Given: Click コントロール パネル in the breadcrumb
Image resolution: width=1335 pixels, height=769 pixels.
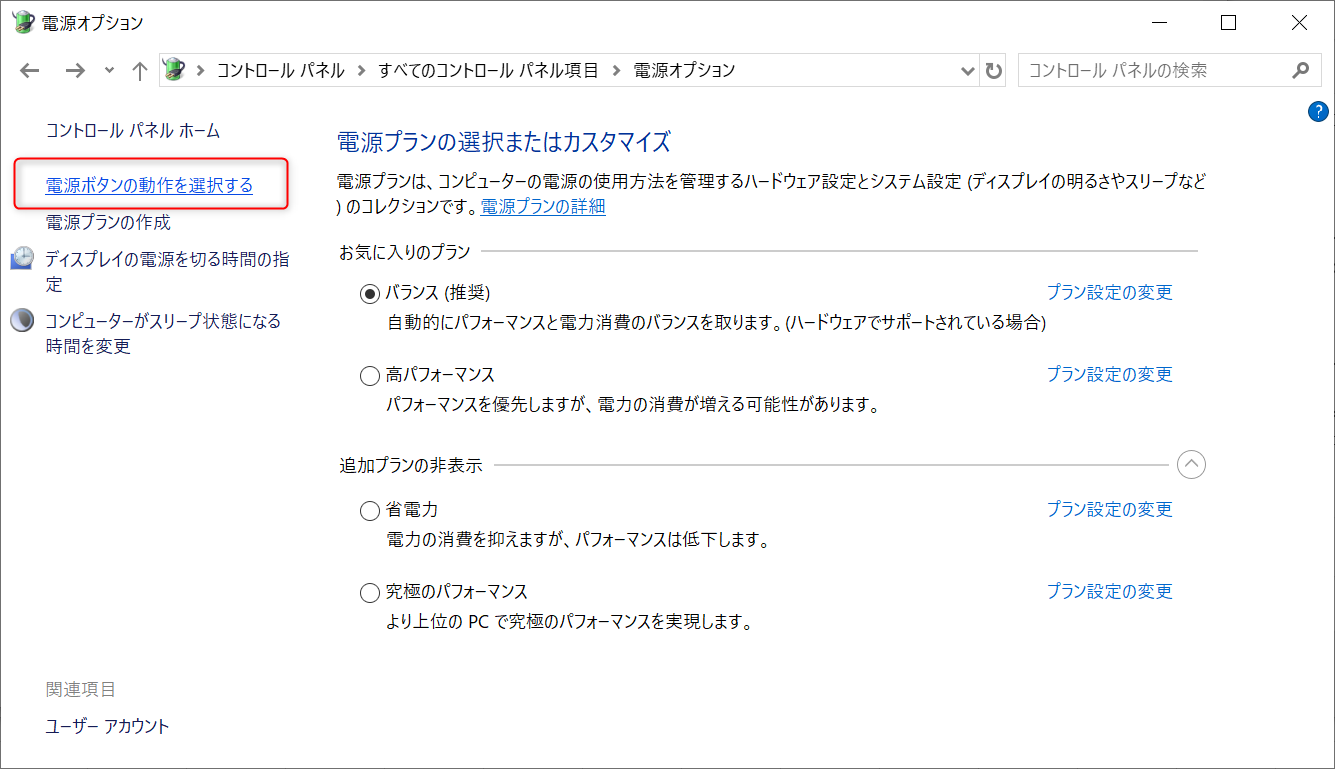Looking at the screenshot, I should click(x=280, y=70).
